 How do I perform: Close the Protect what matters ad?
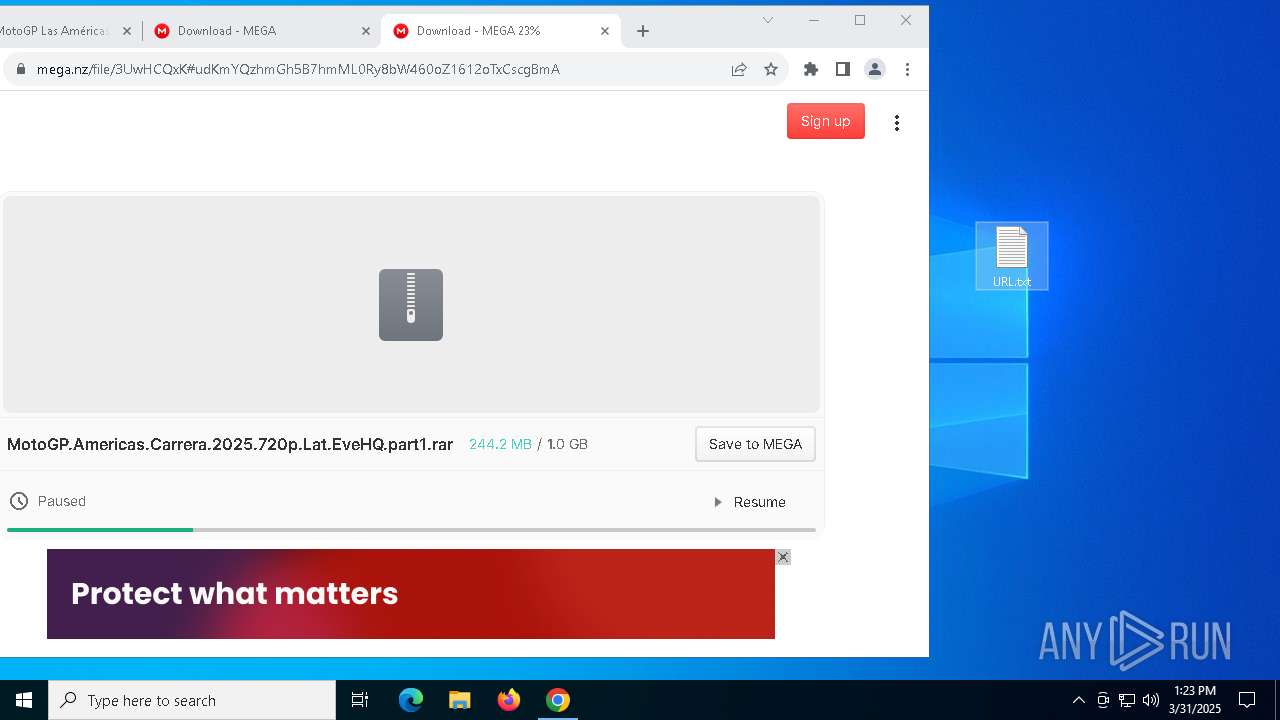coord(783,557)
